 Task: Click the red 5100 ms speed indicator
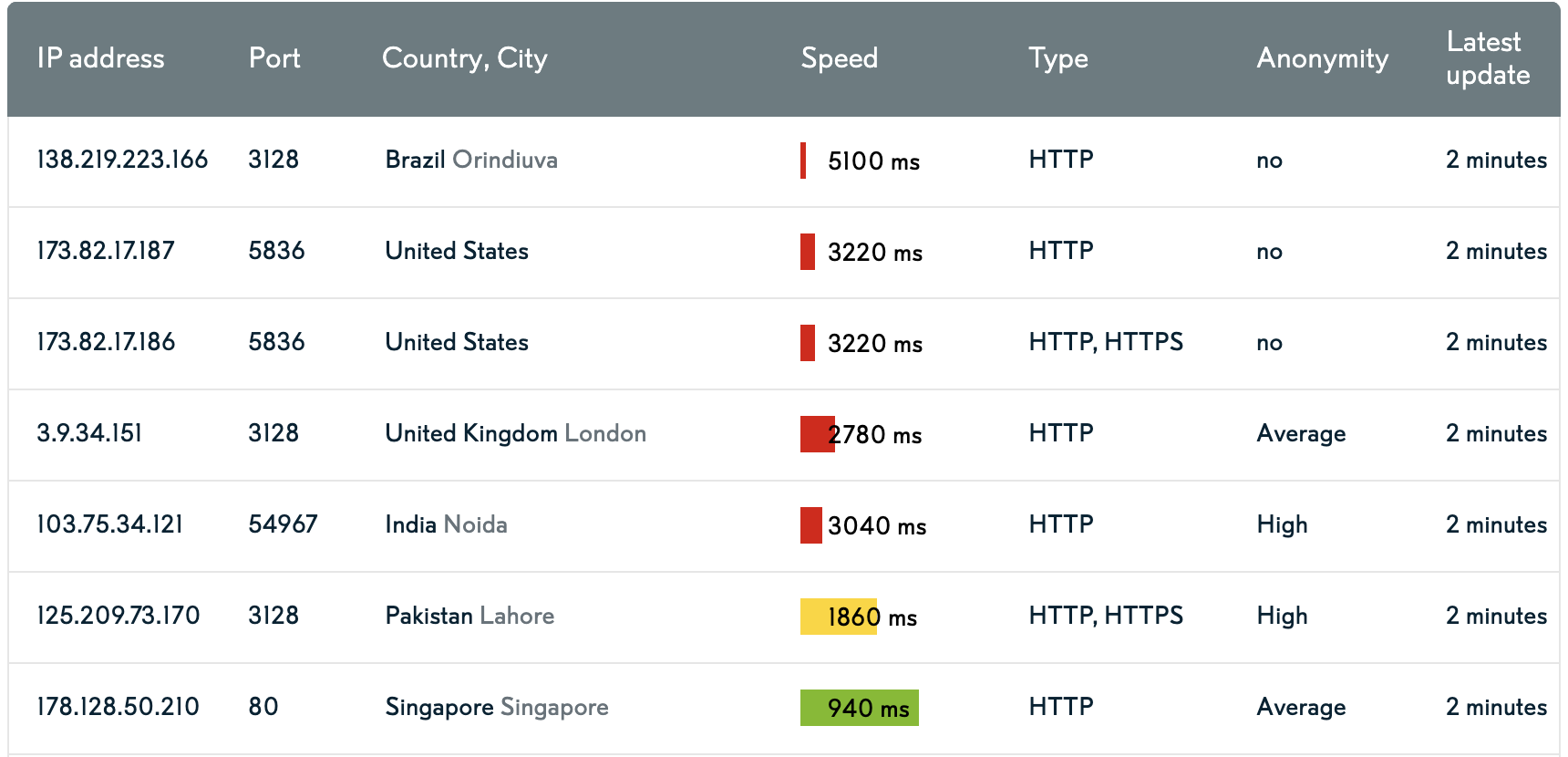pos(803,161)
